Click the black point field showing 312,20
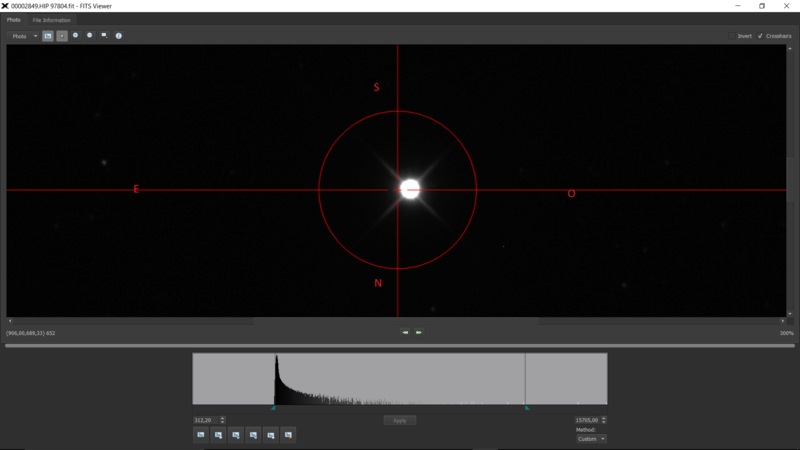The image size is (800, 450). click(x=206, y=420)
